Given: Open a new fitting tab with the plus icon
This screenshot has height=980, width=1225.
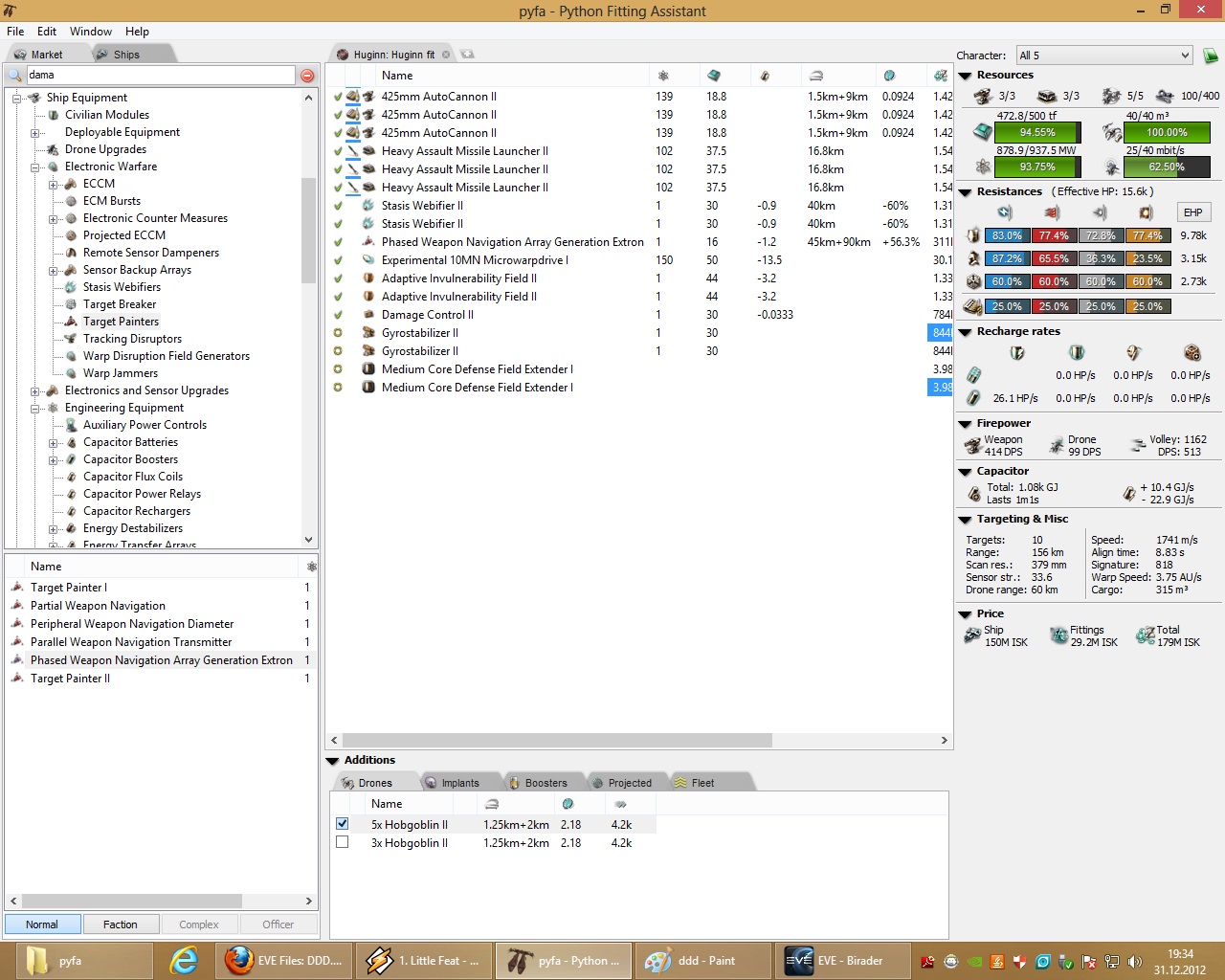Looking at the screenshot, I should pyautogui.click(x=467, y=55).
